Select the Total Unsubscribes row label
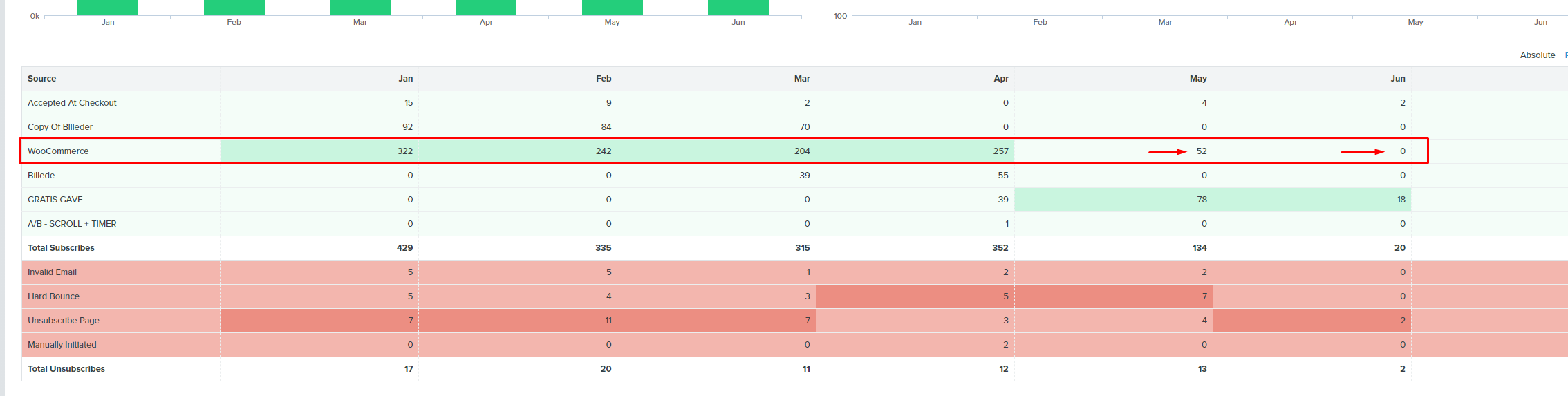The width and height of the screenshot is (1568, 396). (x=66, y=369)
